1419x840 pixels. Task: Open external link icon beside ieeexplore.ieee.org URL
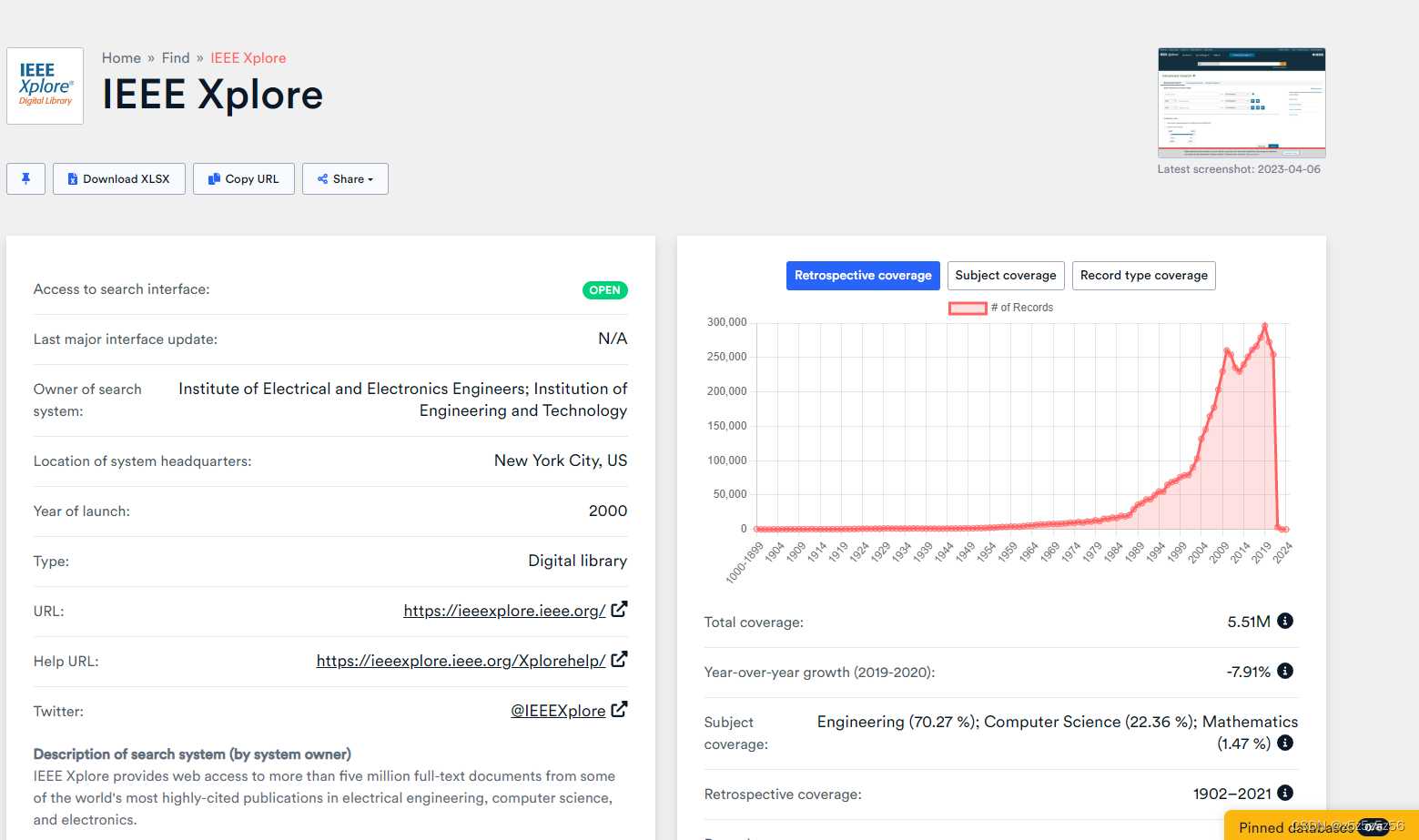619,610
